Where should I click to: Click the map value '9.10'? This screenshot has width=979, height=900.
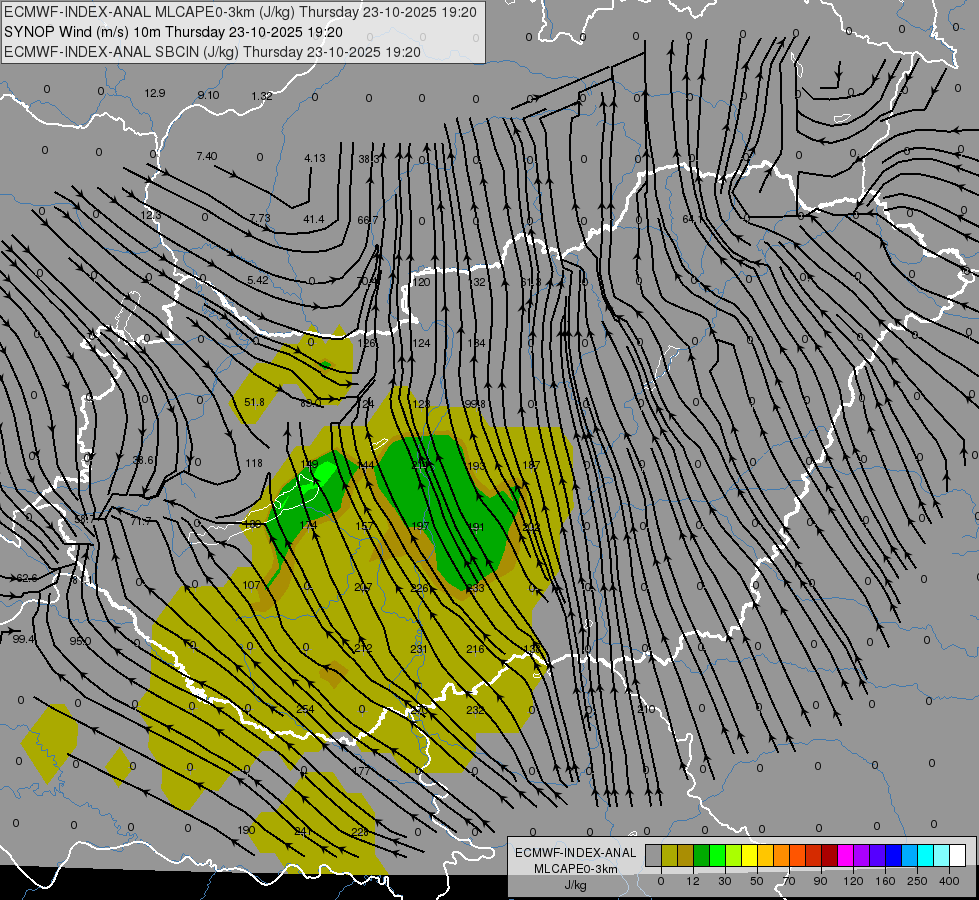209,95
